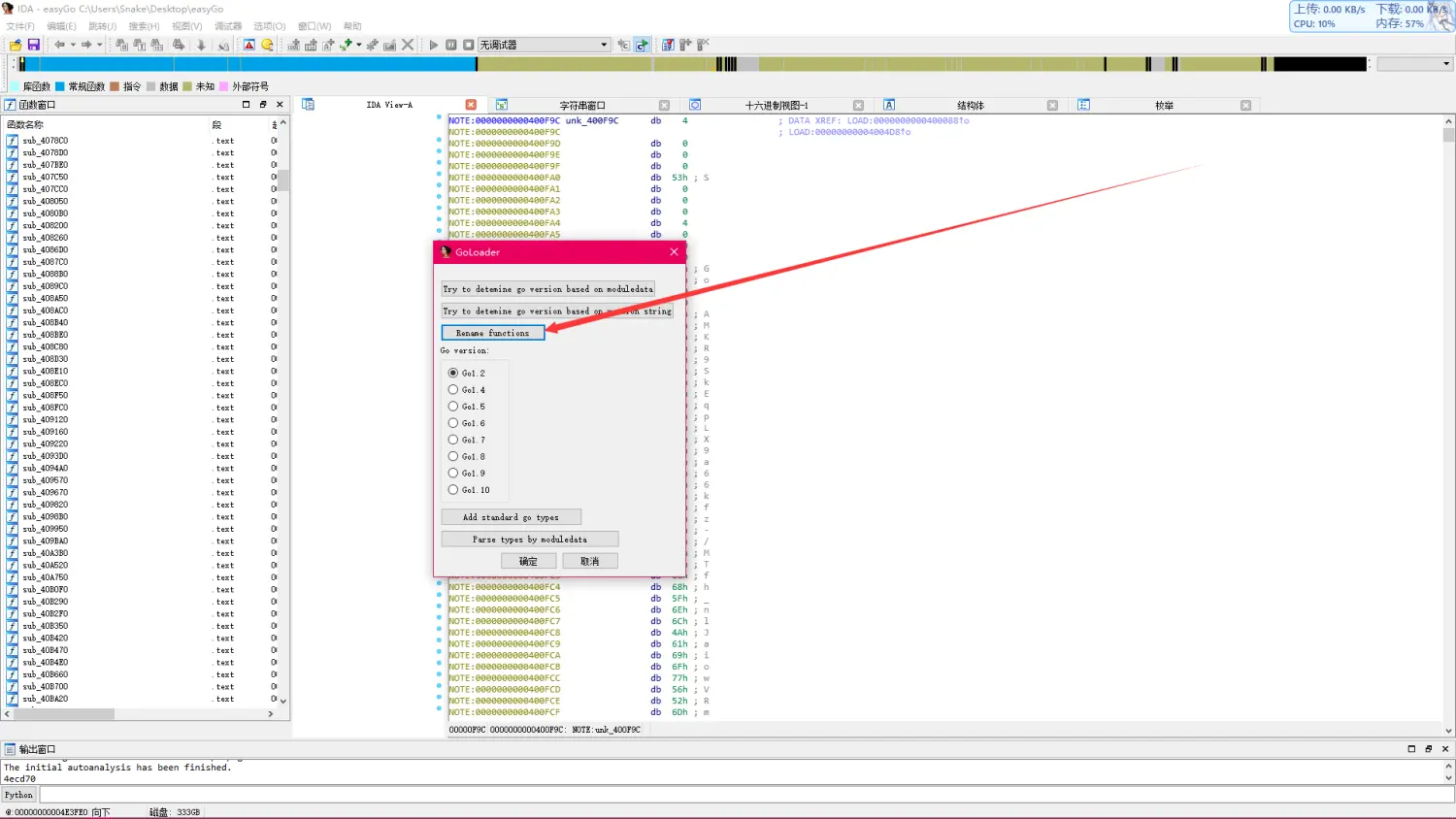This screenshot has width=1456, height=819.
Task: Terminate the process with the stop icon
Action: coord(469,45)
